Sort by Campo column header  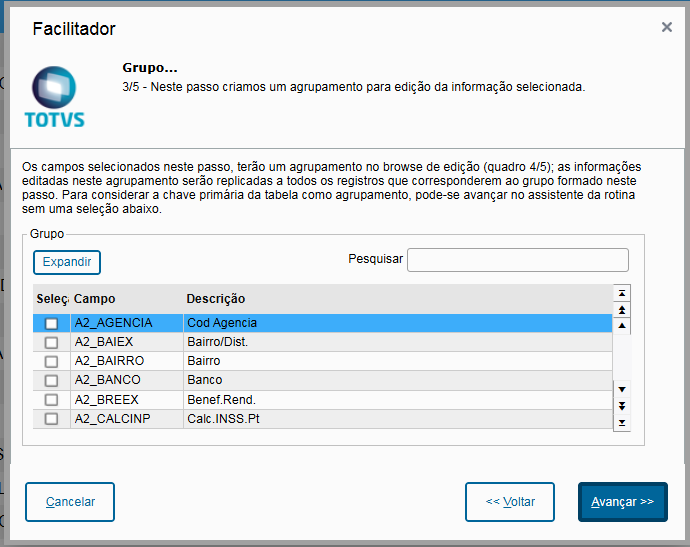(x=94, y=299)
